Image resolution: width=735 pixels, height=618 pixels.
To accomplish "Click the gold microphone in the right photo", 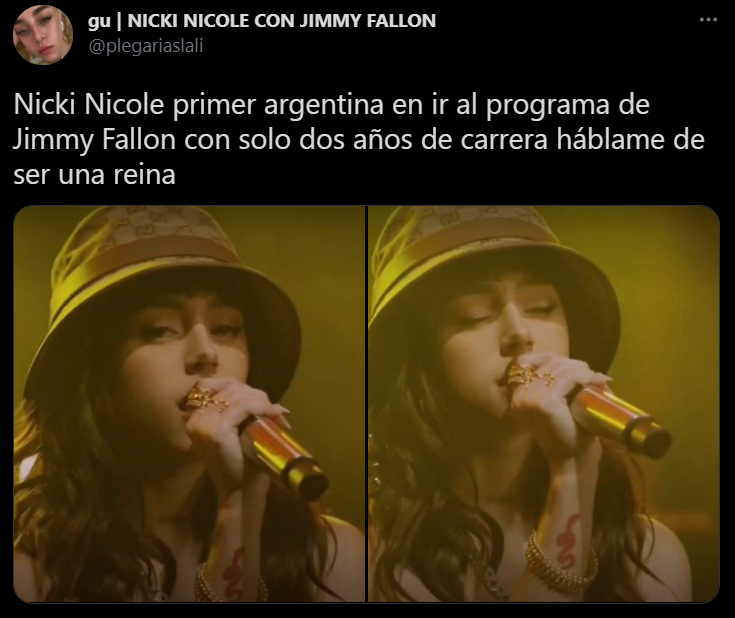I will pyautogui.click(x=619, y=419).
